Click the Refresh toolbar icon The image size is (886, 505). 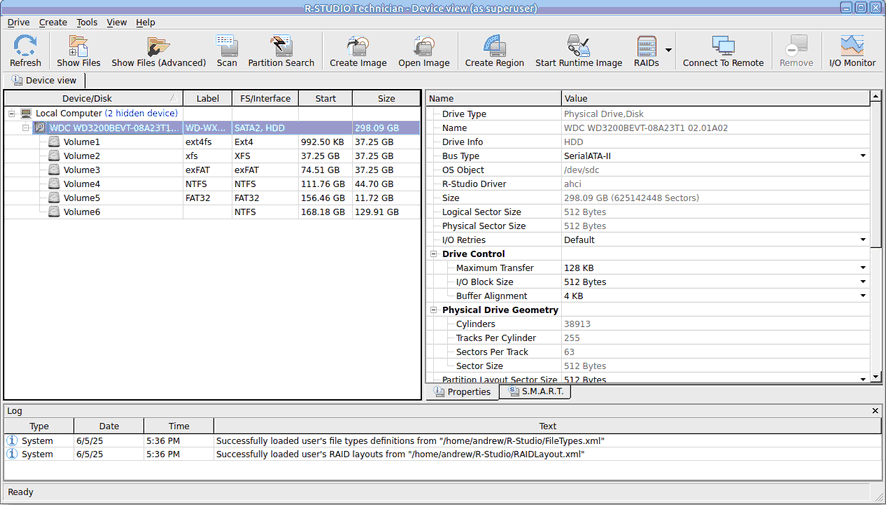point(25,50)
